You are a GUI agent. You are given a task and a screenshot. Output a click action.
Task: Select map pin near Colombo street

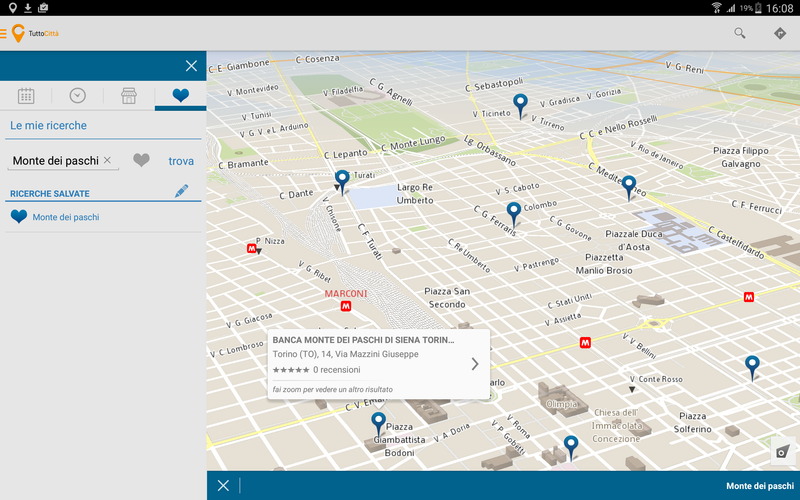click(514, 214)
